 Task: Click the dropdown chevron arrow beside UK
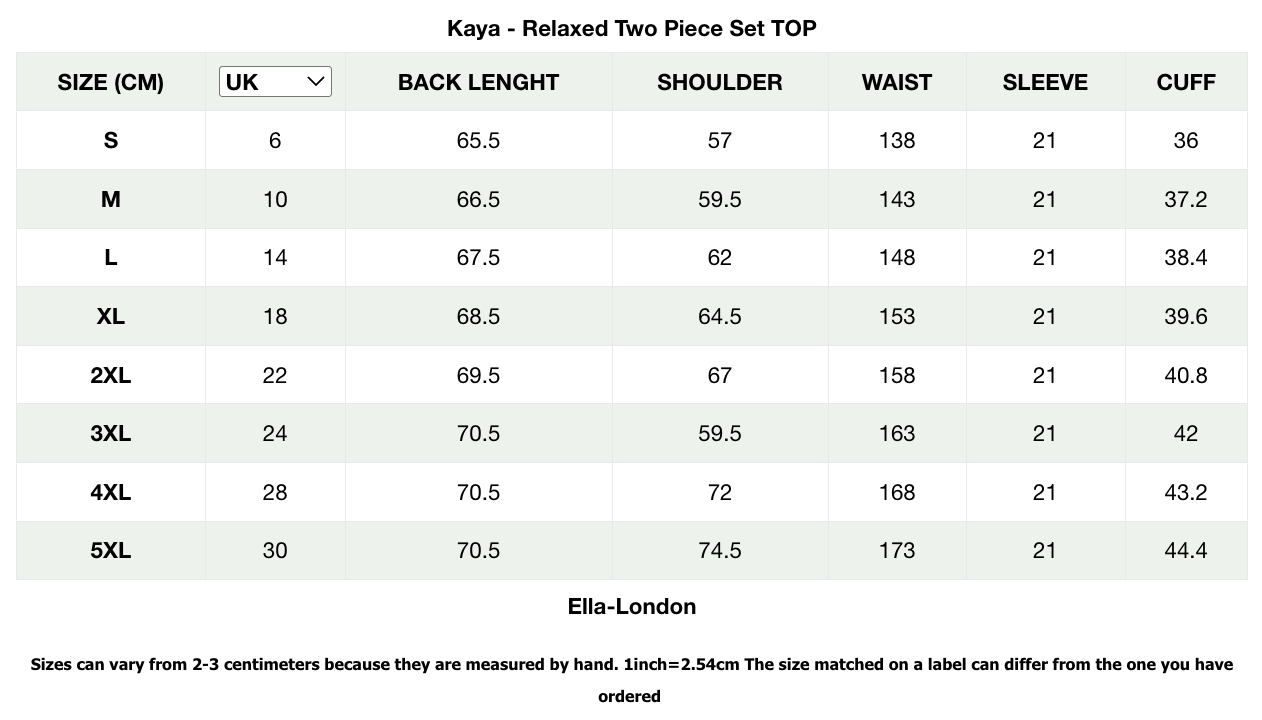(316, 82)
